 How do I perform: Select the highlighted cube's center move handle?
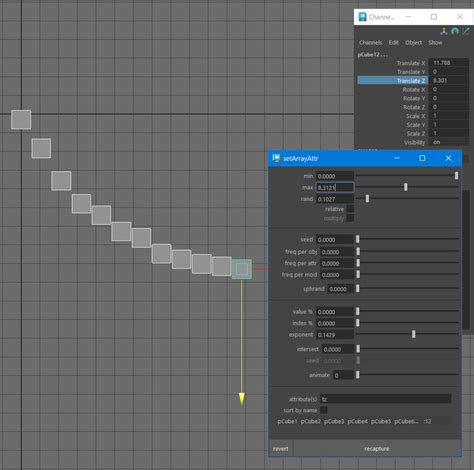coord(242,269)
